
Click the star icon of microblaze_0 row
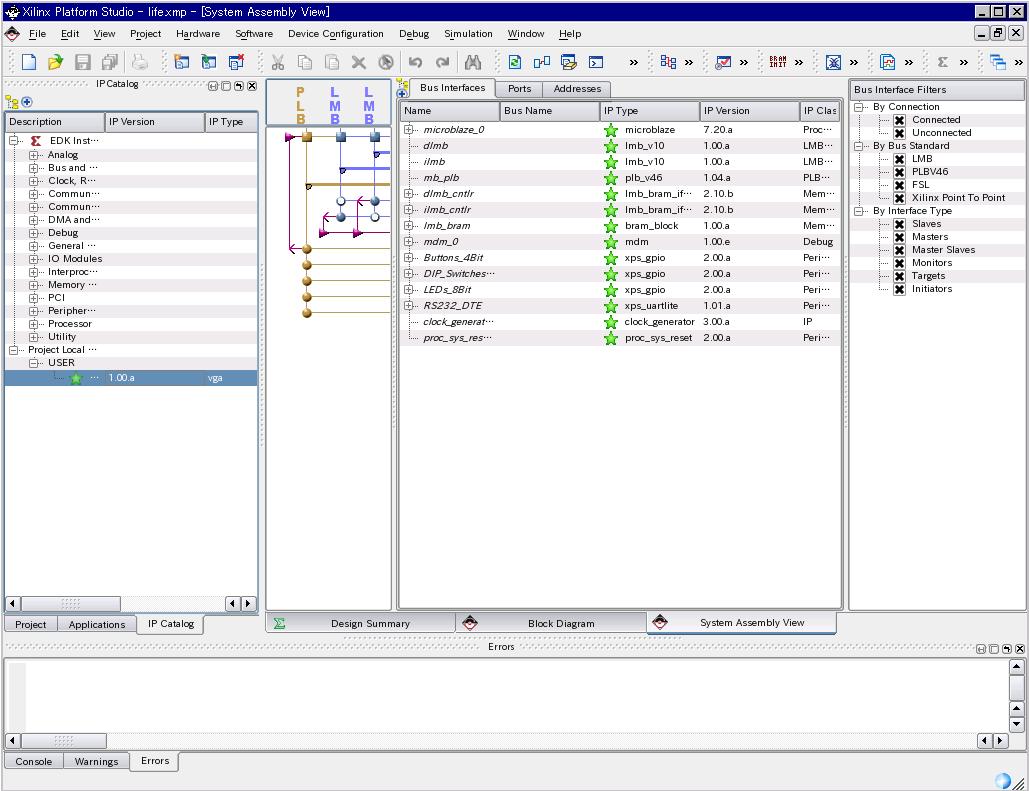(x=611, y=130)
